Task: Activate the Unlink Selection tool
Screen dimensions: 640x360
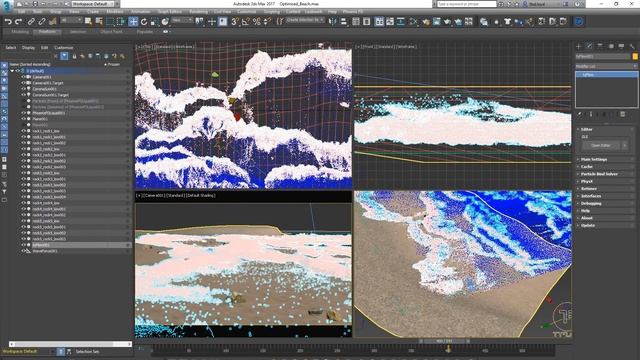Action: coord(42,22)
